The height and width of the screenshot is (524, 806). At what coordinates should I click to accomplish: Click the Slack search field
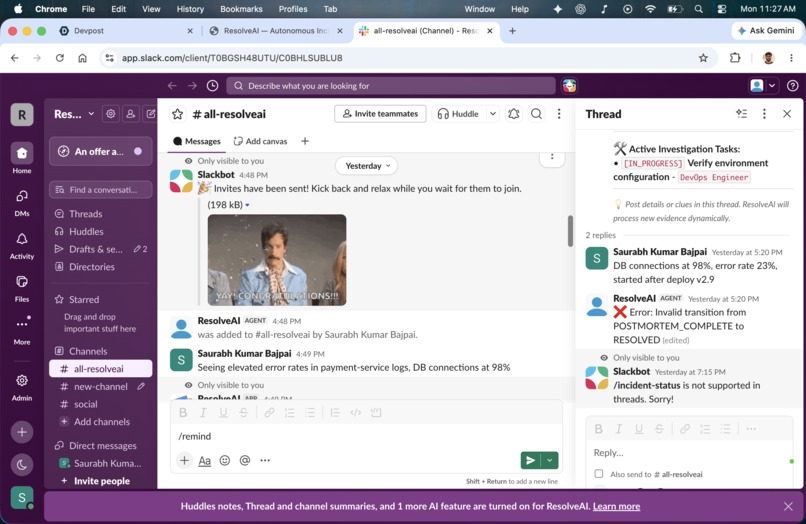(391, 86)
